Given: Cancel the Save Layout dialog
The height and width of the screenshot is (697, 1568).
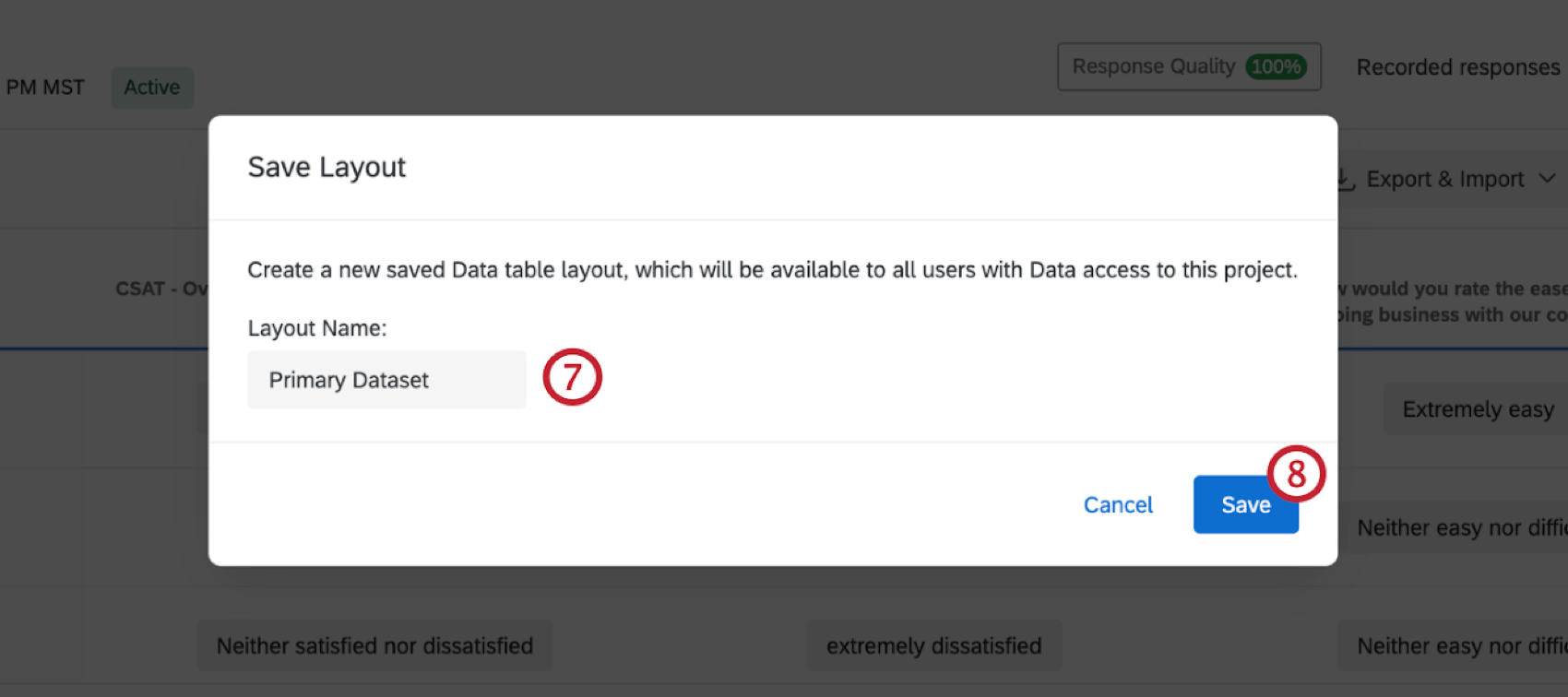Looking at the screenshot, I should [1118, 505].
